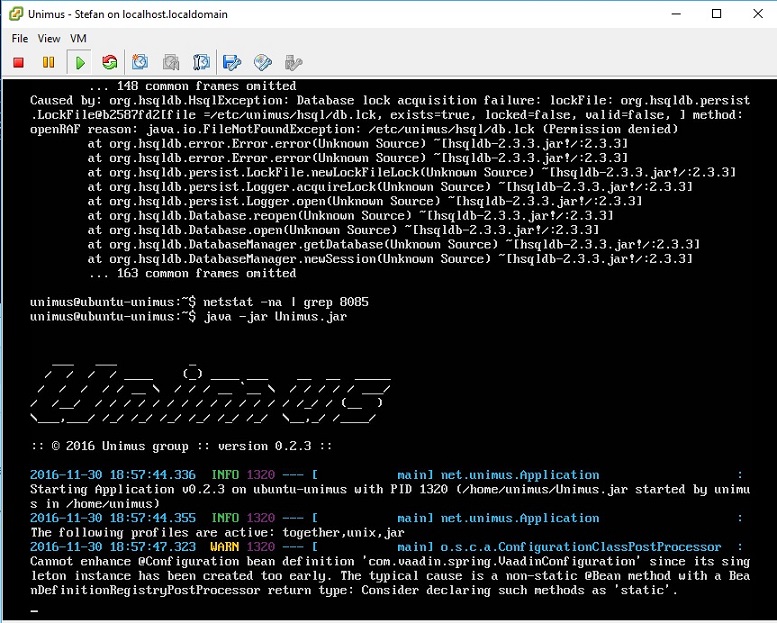
Task: Click the '... 163 common frames omitted' line
Action: [x=193, y=273]
